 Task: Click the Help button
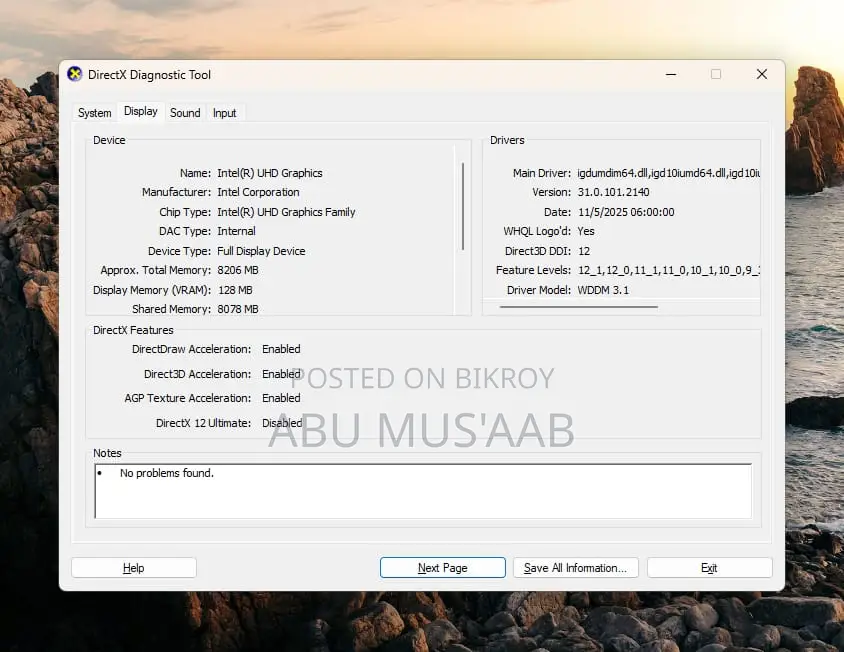pyautogui.click(x=133, y=568)
